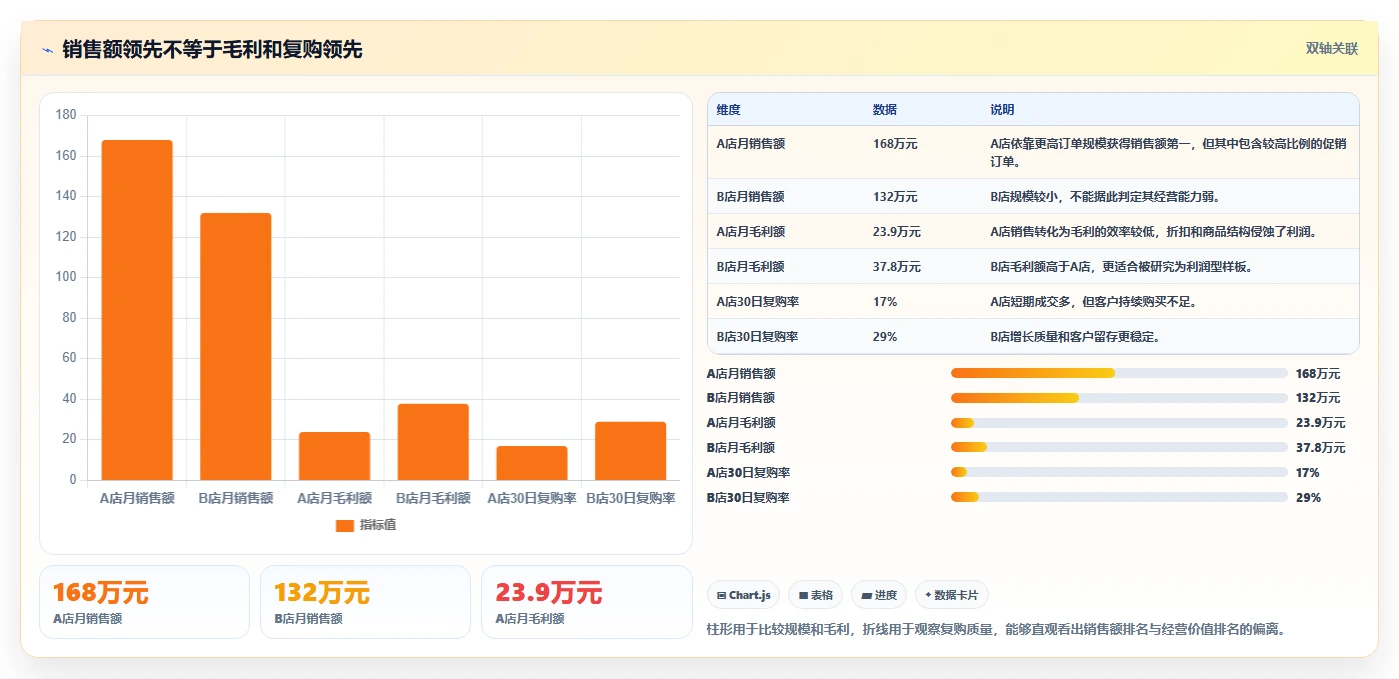Click the 维度 column header

point(729,110)
